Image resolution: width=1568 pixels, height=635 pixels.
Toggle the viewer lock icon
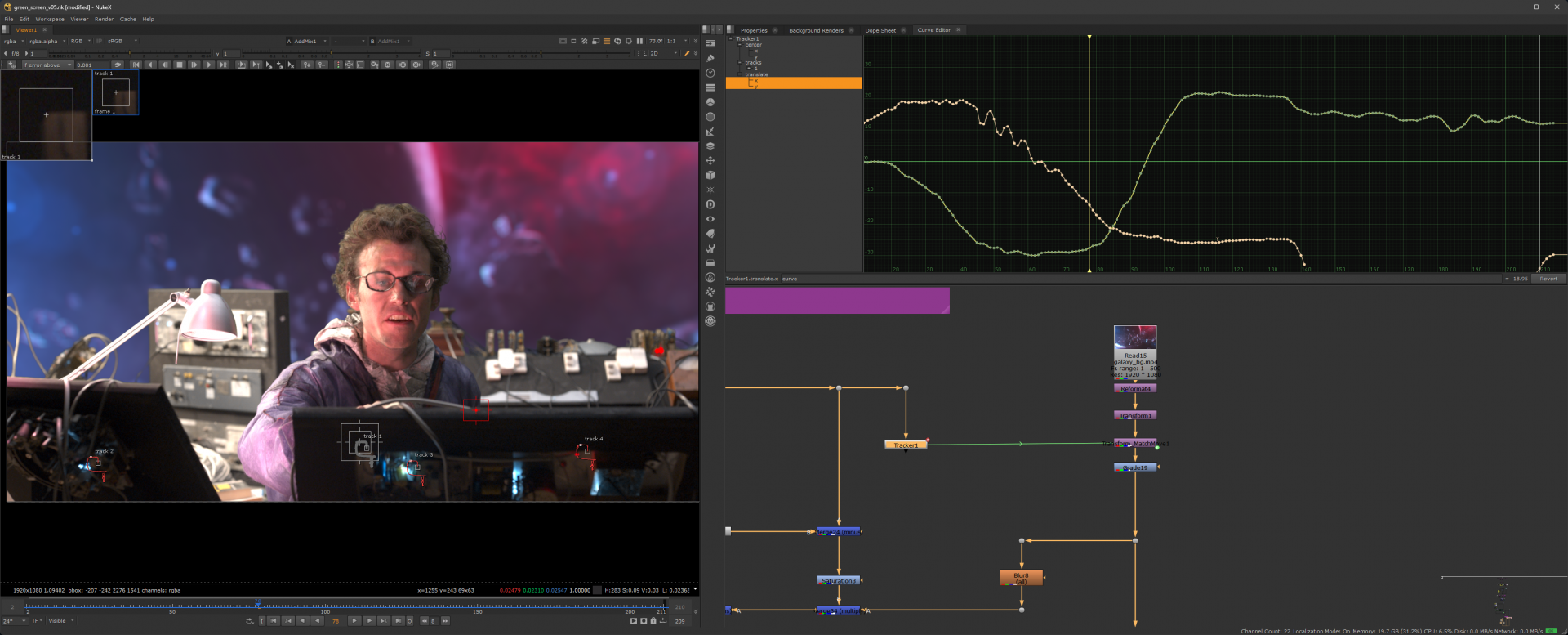(x=653, y=621)
